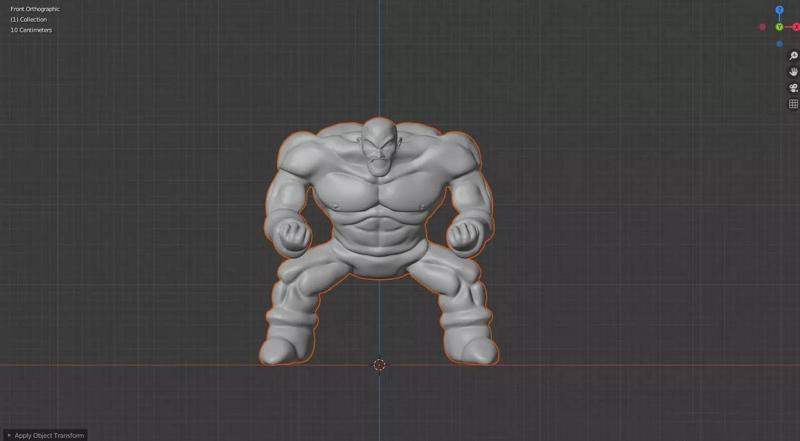Click the "(1) Collection" text
Image resolution: width=800 pixels, height=441 pixels.
[x=29, y=19]
